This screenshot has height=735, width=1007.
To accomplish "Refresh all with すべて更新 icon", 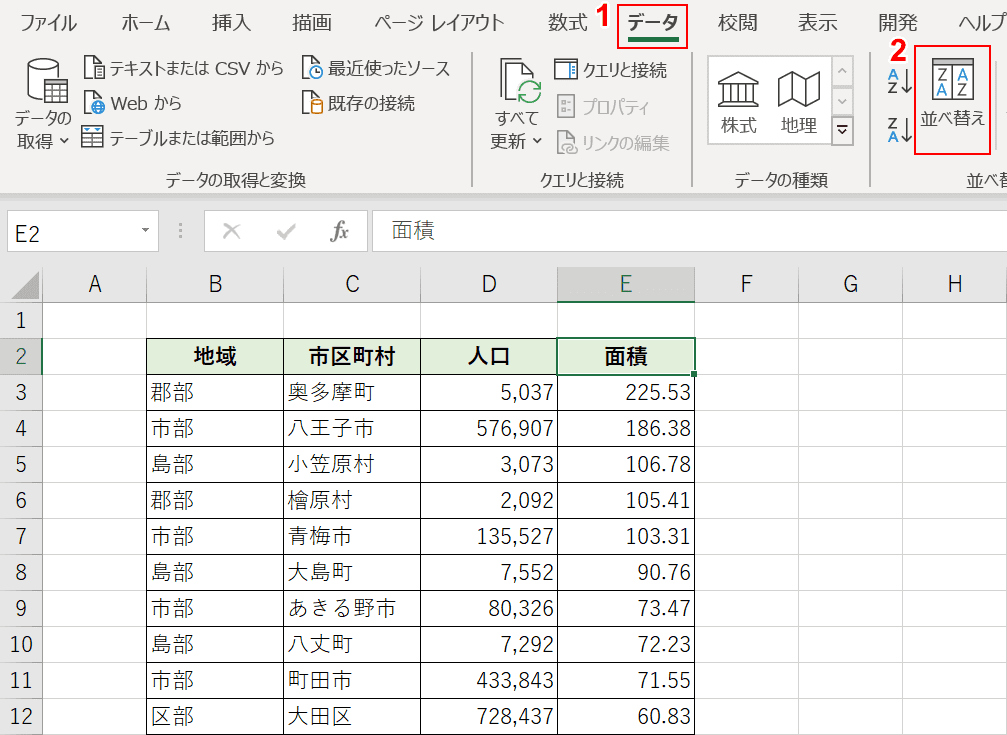I will click(518, 81).
